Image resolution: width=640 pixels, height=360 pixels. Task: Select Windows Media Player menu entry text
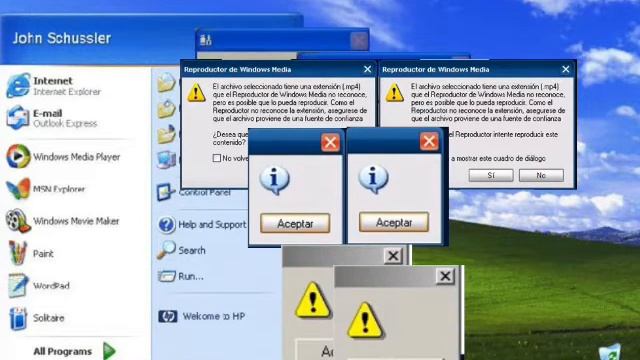click(x=76, y=157)
